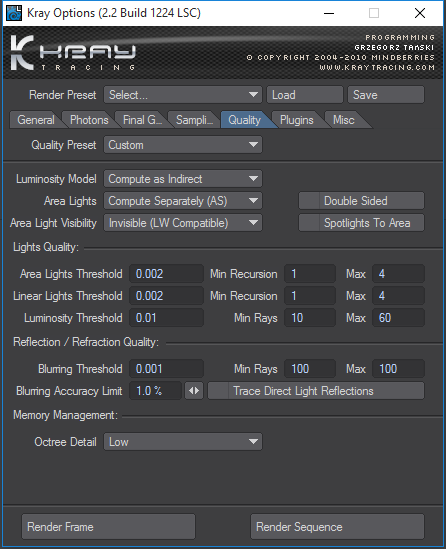446x549 pixels.
Task: Click the Kray app icon in title bar
Action: click(x=14, y=13)
